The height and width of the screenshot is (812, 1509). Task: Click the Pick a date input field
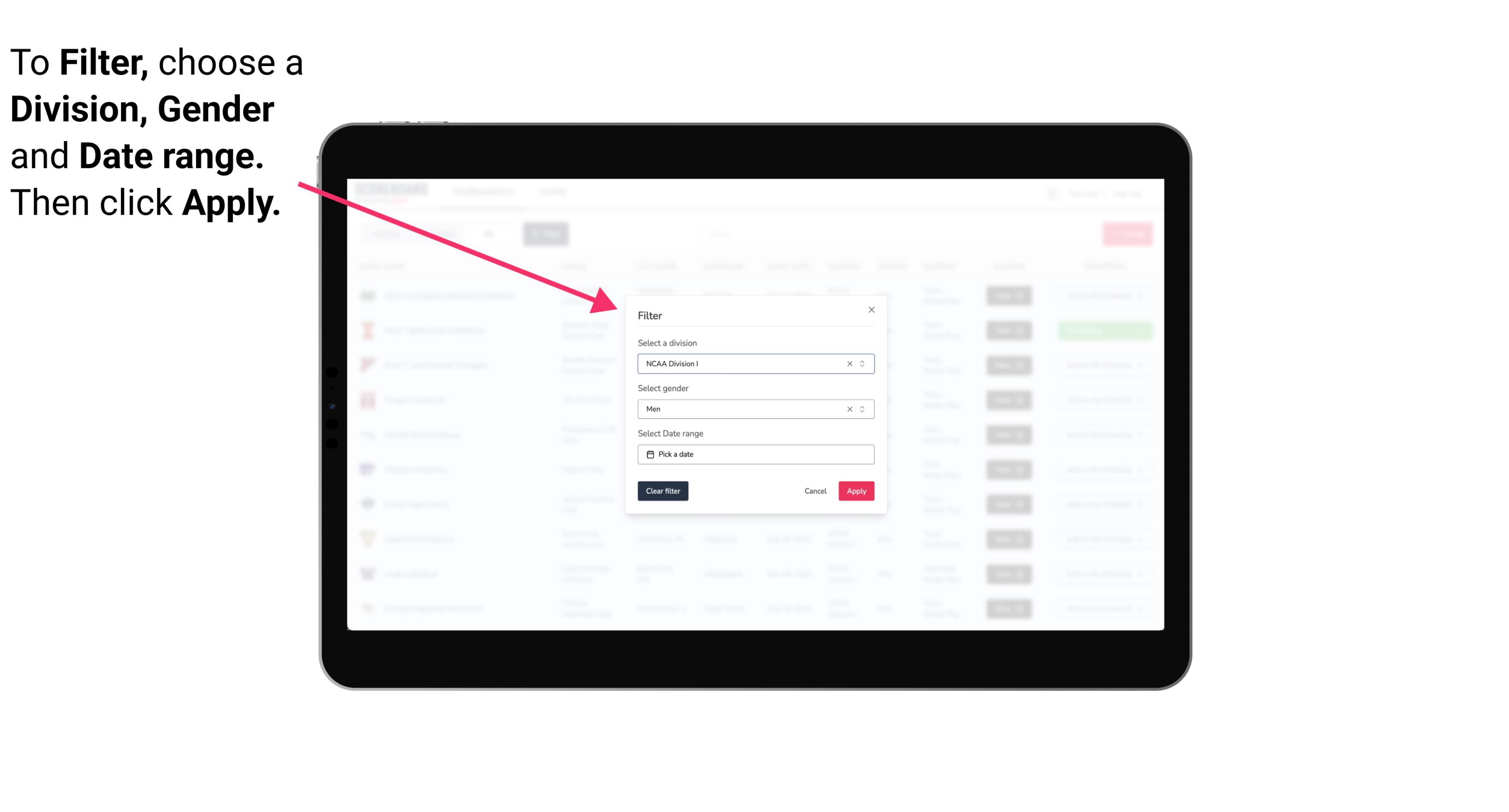(x=755, y=454)
